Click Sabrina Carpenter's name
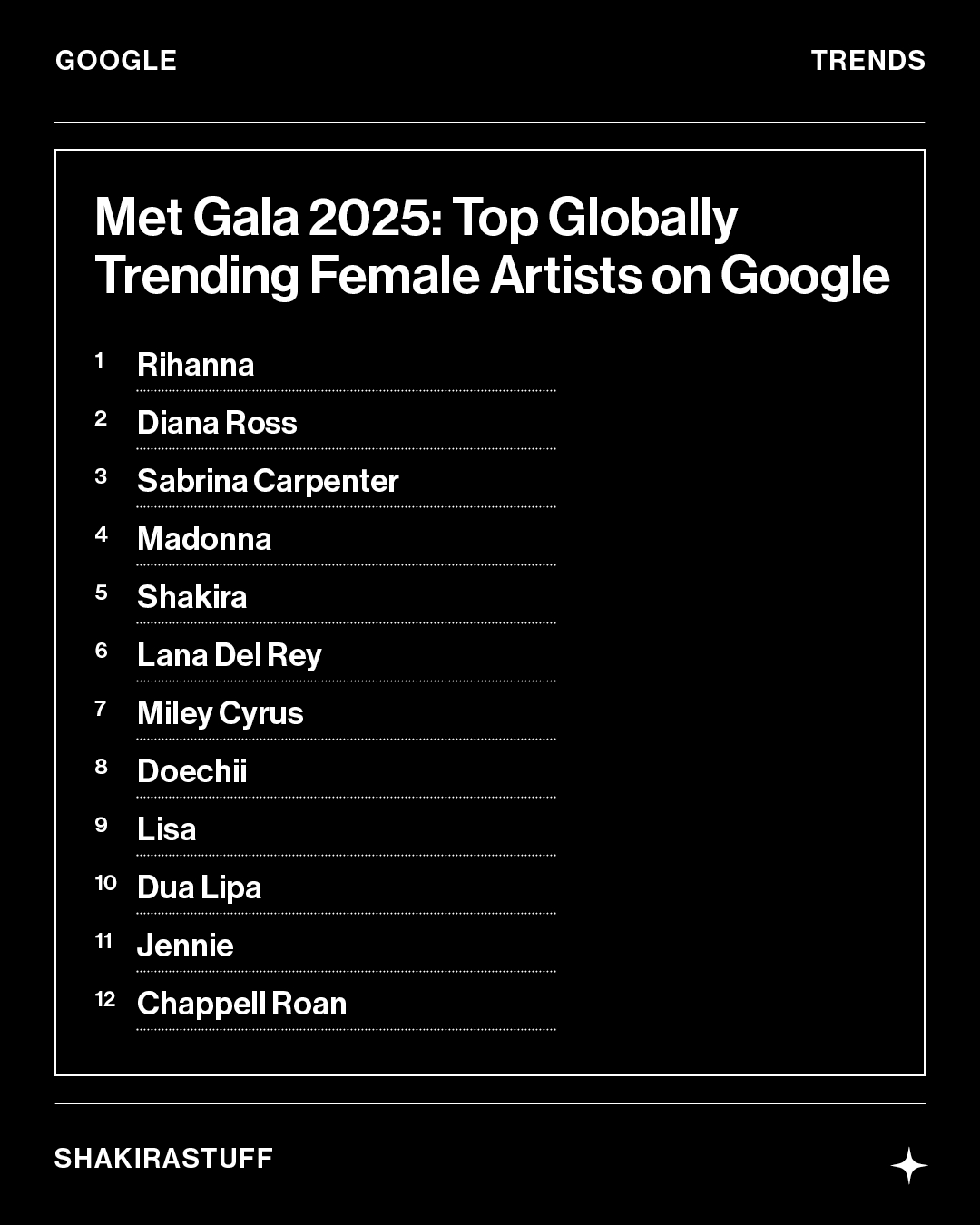 (268, 481)
